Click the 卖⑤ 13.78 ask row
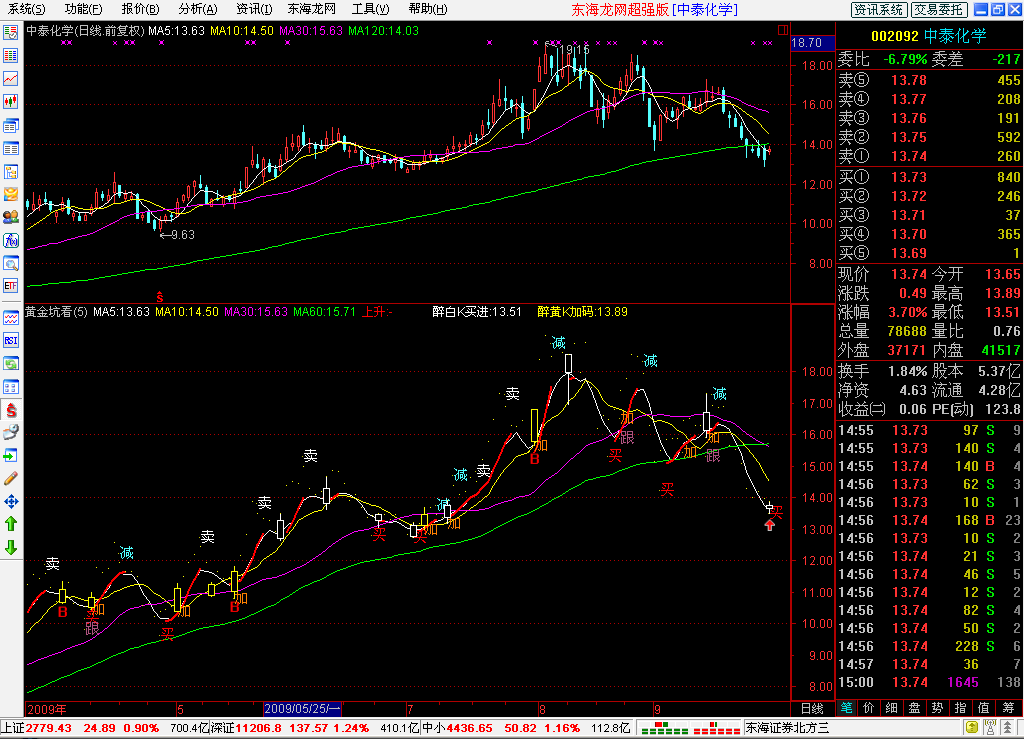The image size is (1024, 739). (x=929, y=80)
